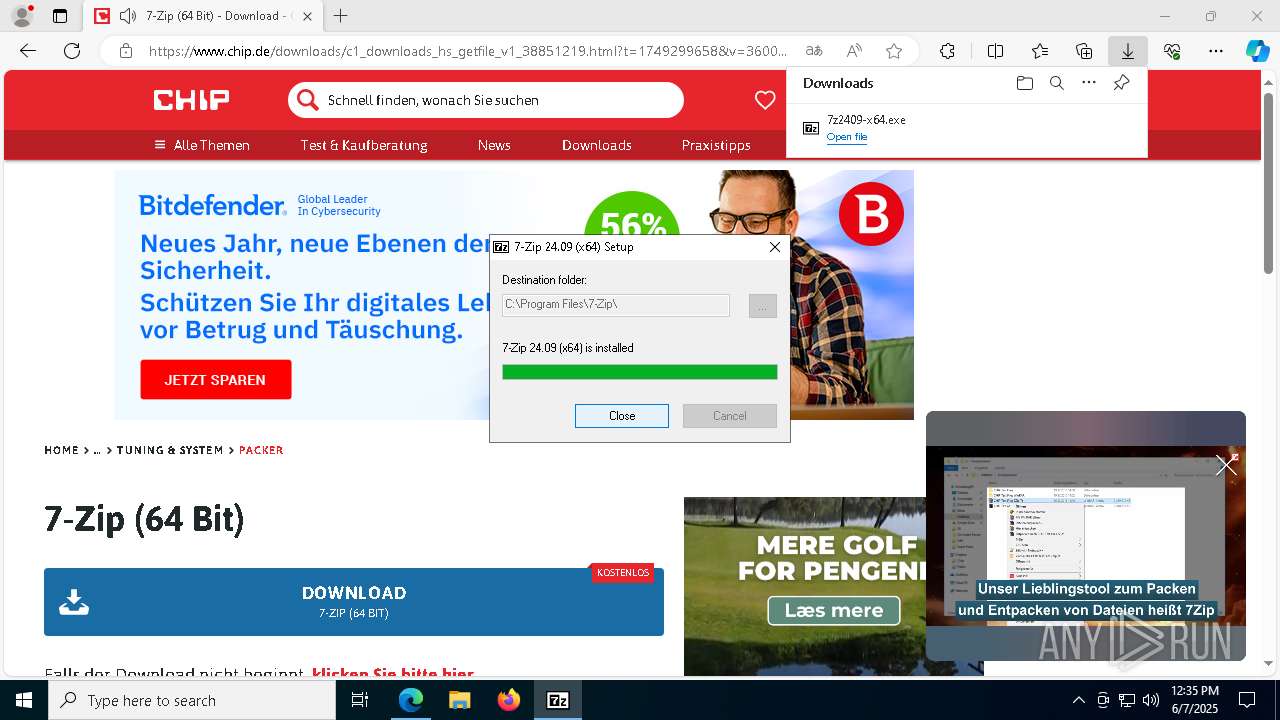The height and width of the screenshot is (720, 1280).
Task: Refresh the current page
Action: tap(72, 51)
